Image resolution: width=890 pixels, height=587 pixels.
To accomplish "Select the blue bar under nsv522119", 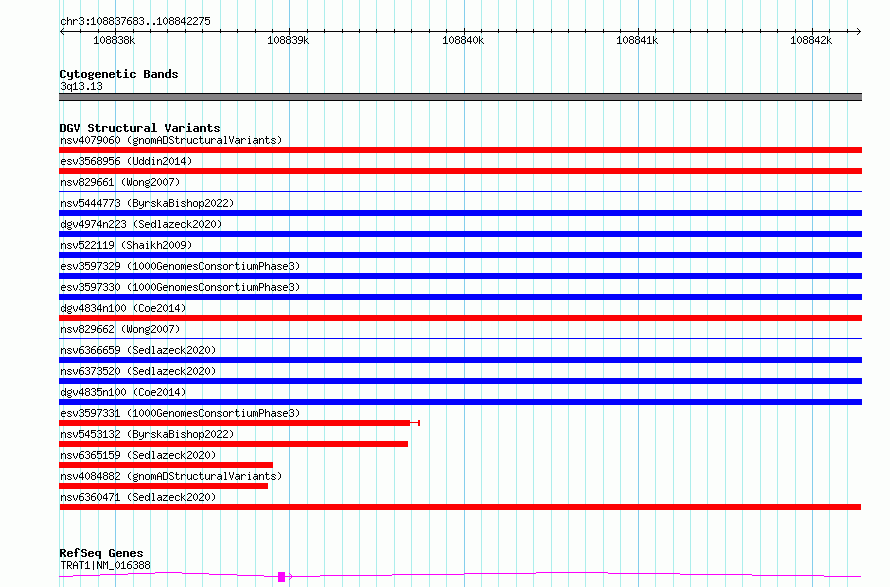I will [x=460, y=255].
